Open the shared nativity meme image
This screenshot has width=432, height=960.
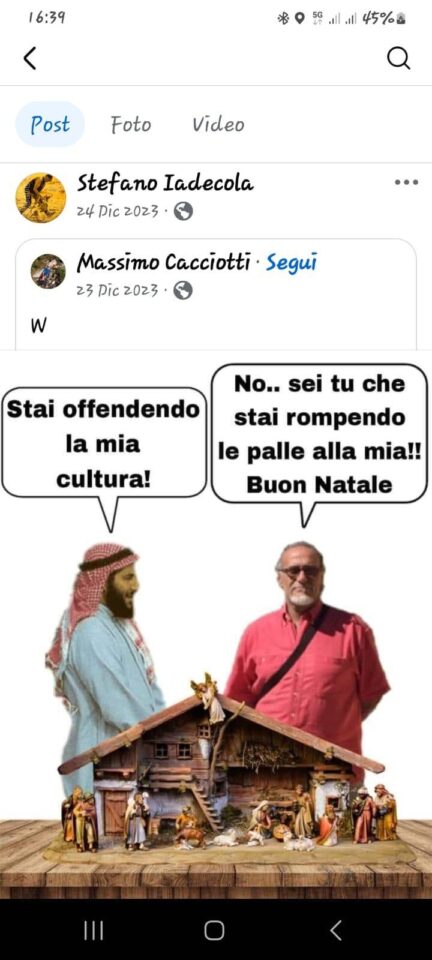coord(216,624)
